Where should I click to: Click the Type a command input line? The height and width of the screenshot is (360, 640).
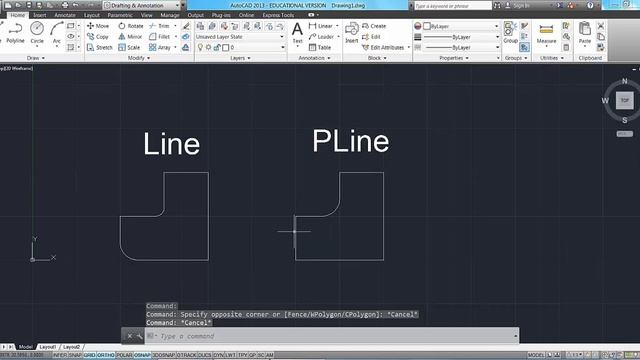(333, 336)
